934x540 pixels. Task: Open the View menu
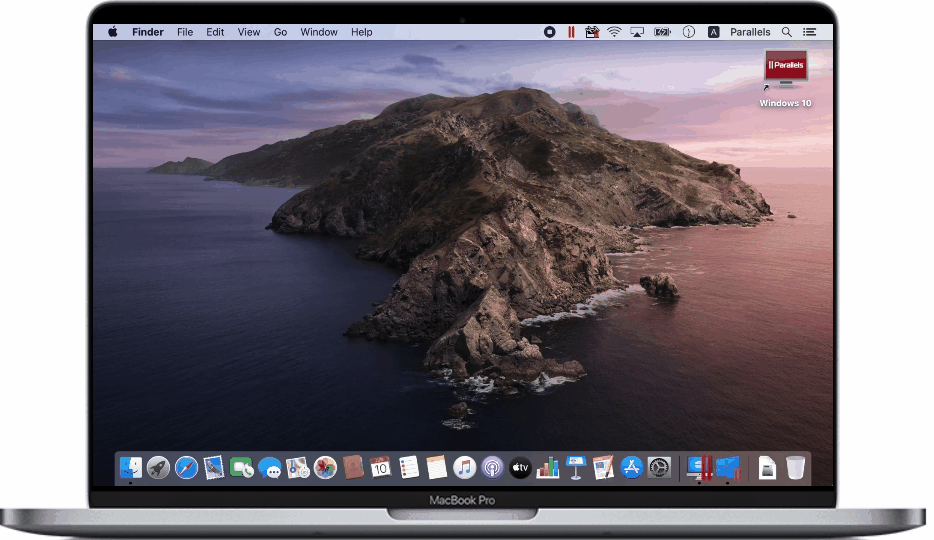point(249,32)
